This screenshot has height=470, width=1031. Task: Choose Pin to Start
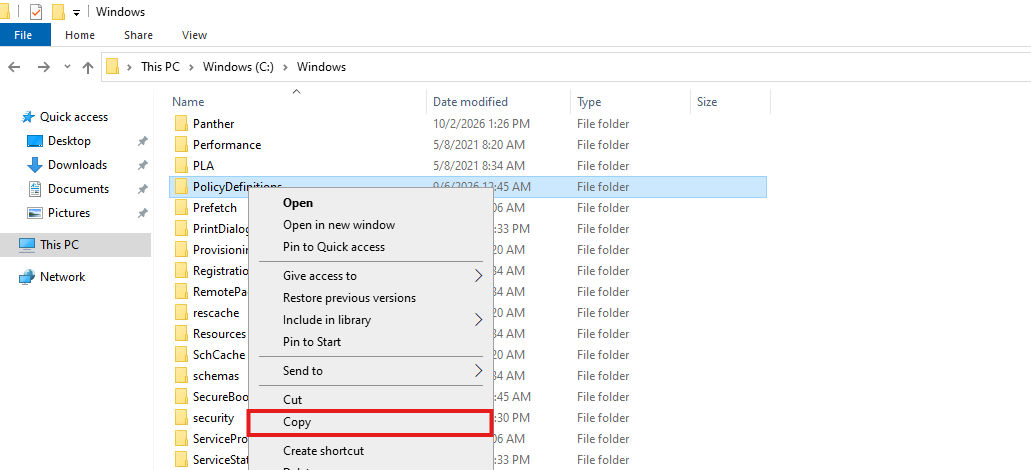point(370,342)
